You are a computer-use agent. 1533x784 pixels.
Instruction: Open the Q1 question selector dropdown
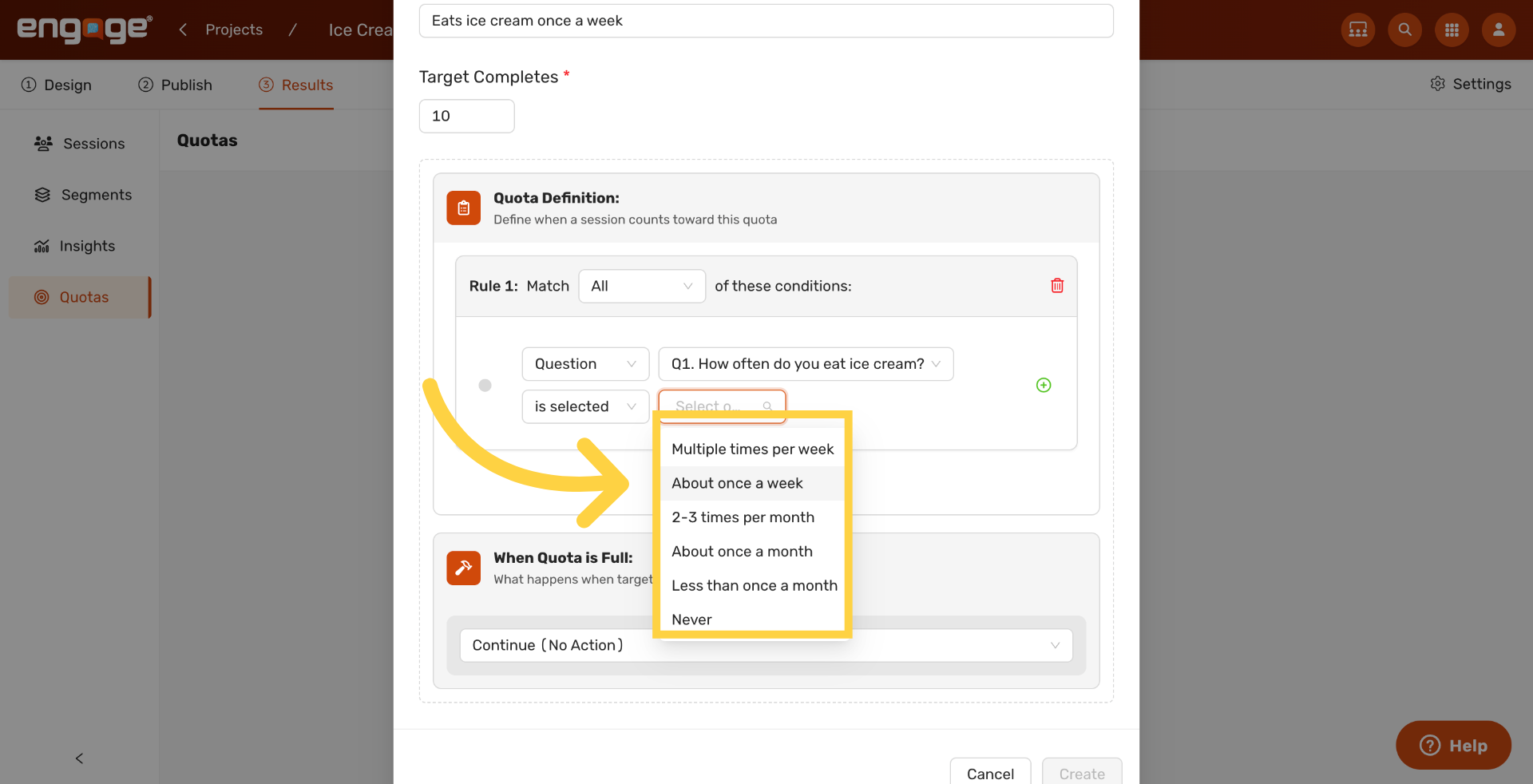806,364
